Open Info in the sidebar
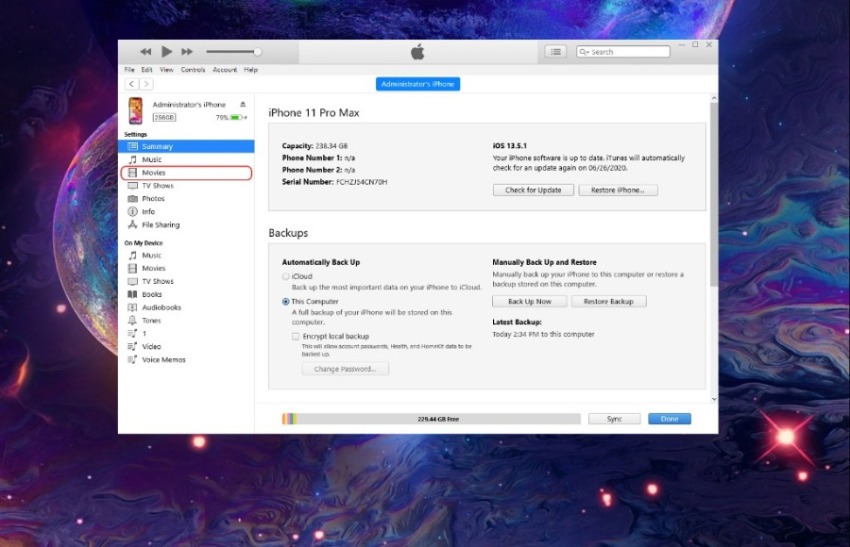 point(186,211)
